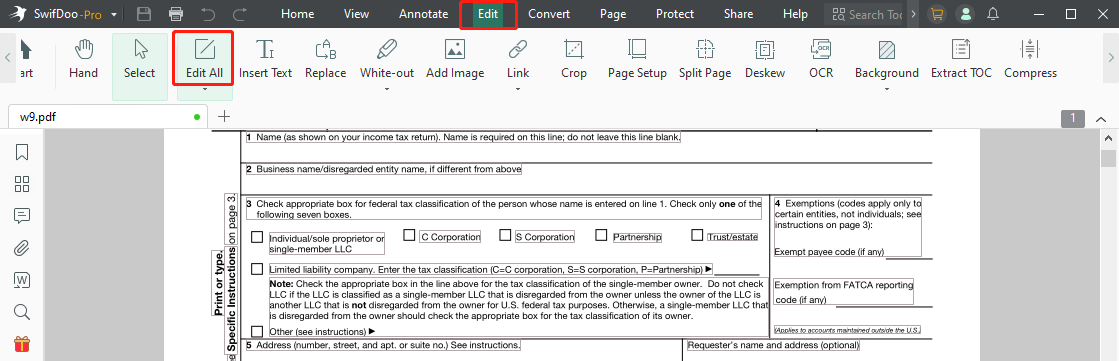Viewport: 1119px width, 361px height.
Task: Click the Split Page tool
Action: click(x=705, y=59)
